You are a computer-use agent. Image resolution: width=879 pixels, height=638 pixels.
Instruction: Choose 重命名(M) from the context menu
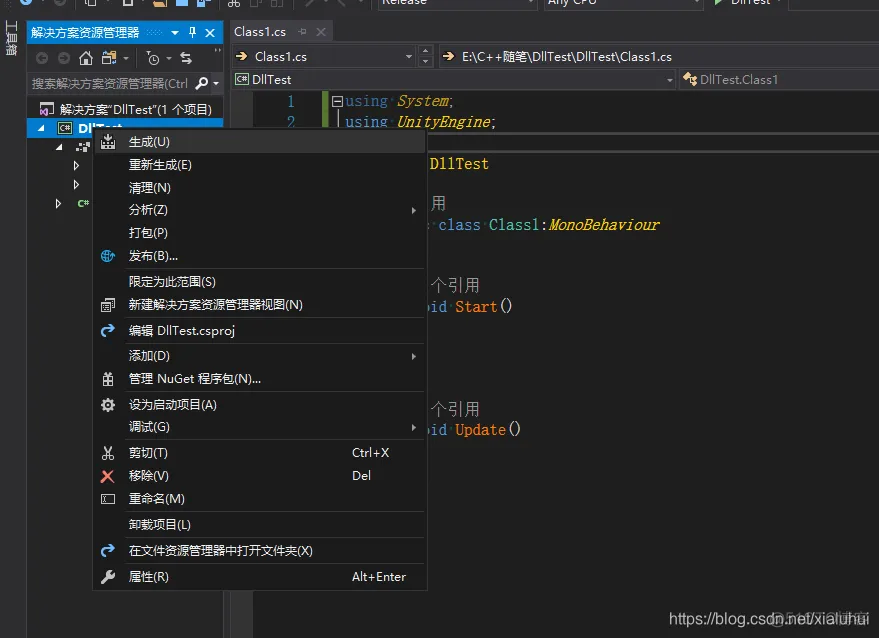click(x=259, y=499)
